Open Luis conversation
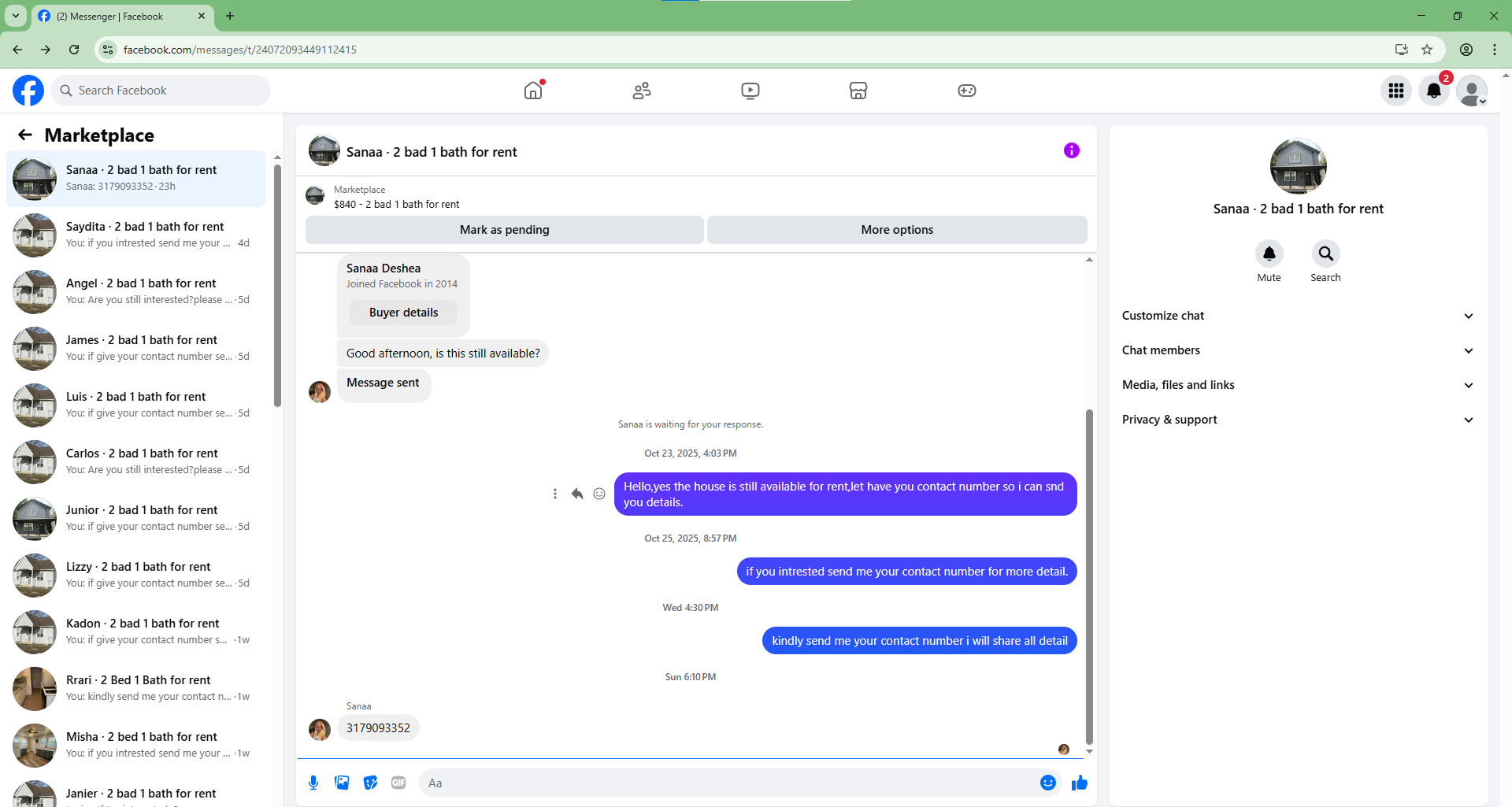Screen dimensions: 1512x807 [135, 405]
